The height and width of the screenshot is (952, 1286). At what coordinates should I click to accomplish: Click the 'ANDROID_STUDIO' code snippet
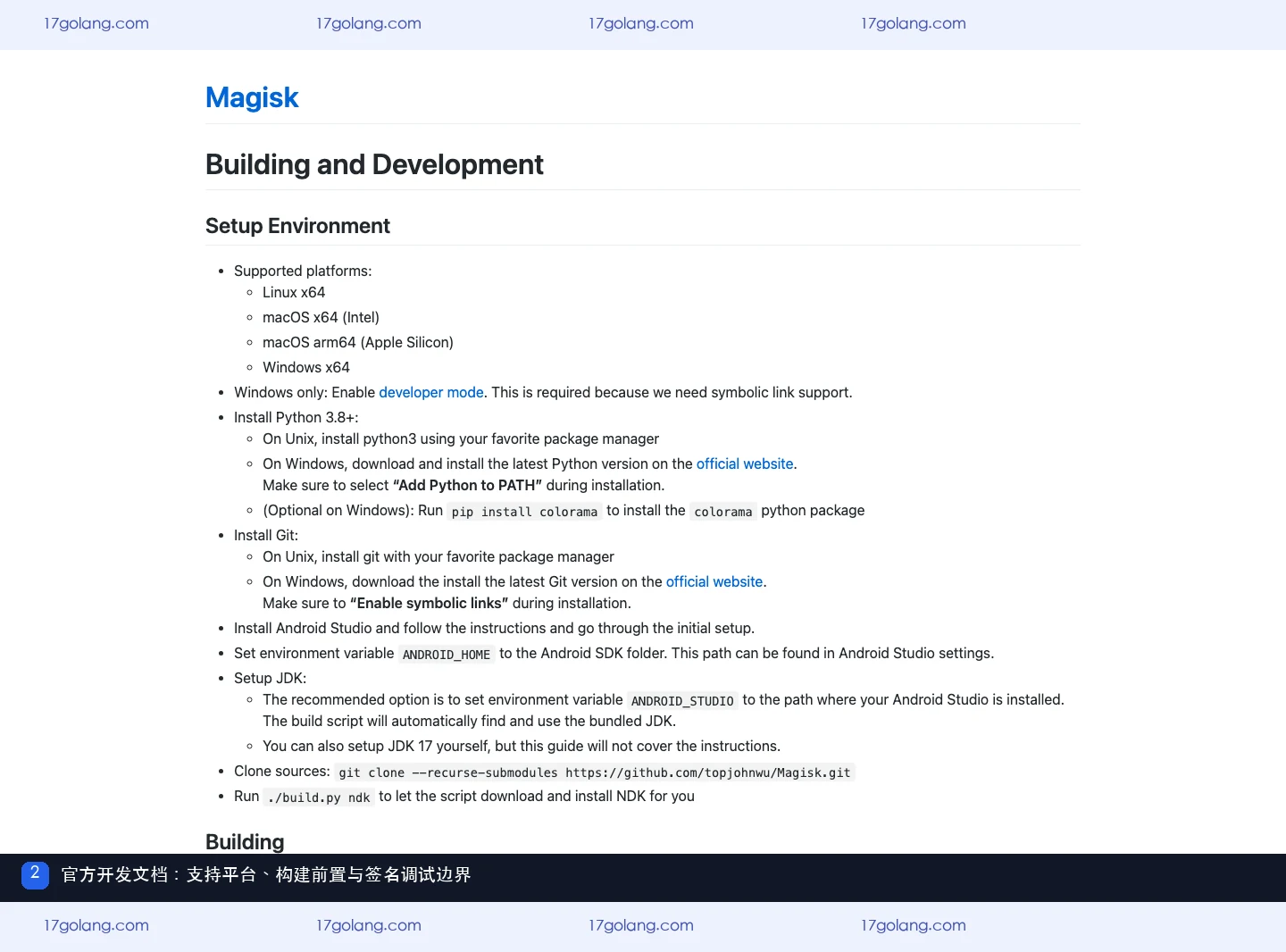pos(682,700)
